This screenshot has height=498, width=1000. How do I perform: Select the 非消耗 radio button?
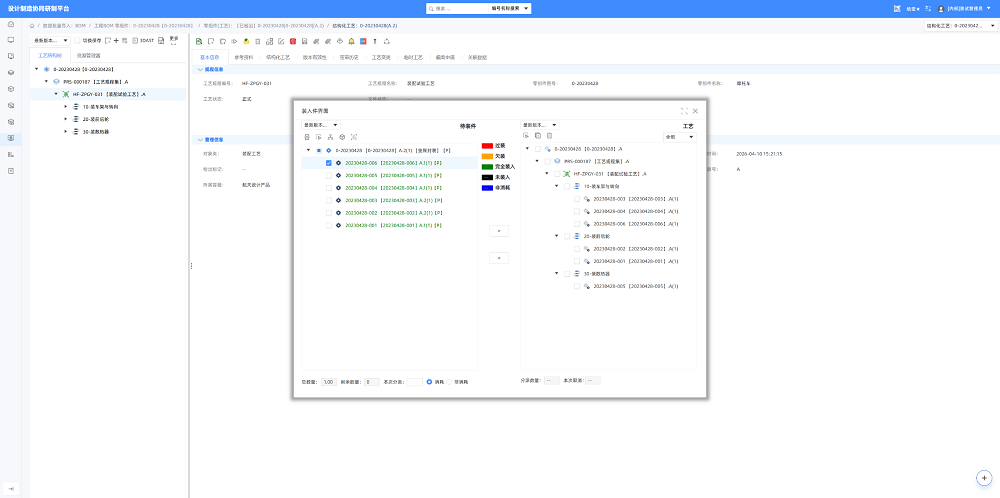[x=449, y=381]
